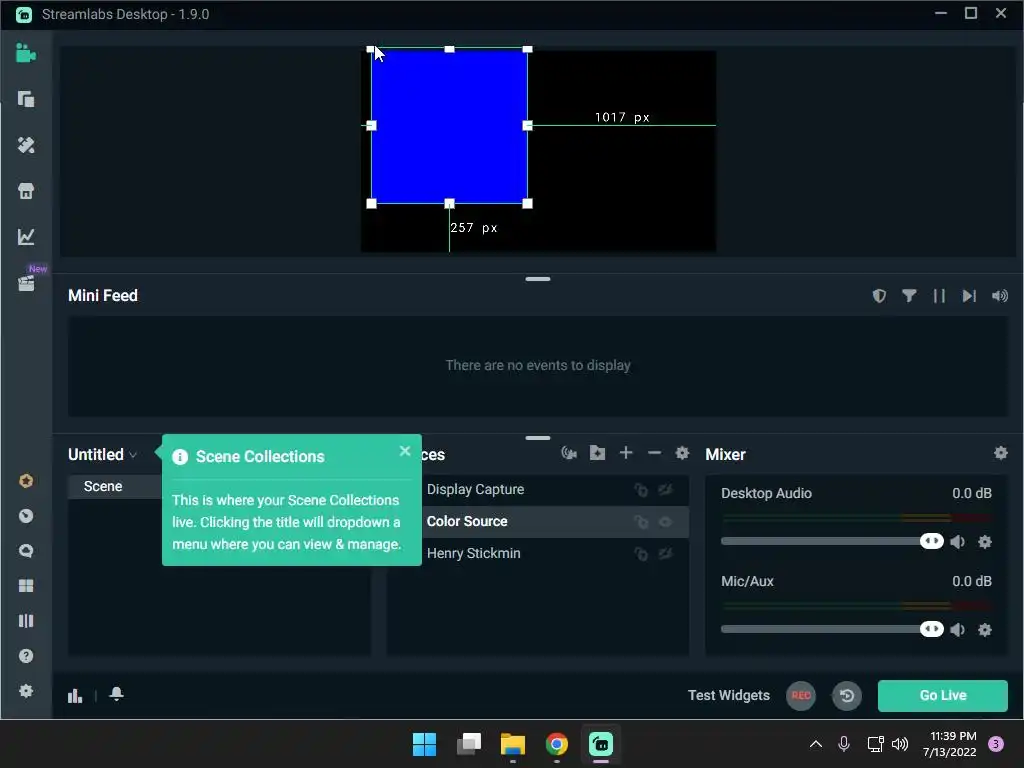Open Mic/Aux settings gear
This screenshot has width=1024, height=768.
[985, 630]
